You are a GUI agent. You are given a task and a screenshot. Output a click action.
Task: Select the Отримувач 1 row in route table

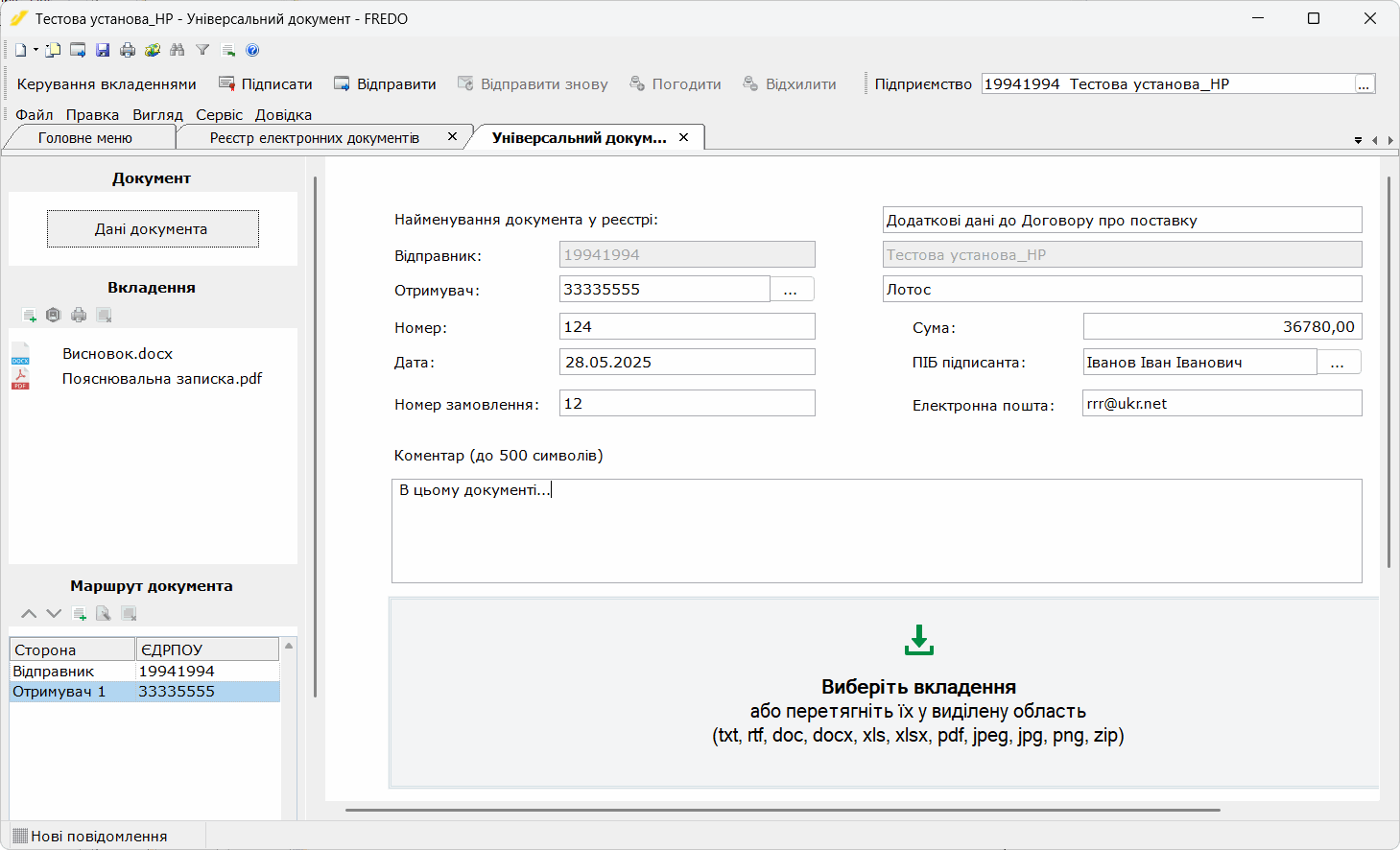145,692
